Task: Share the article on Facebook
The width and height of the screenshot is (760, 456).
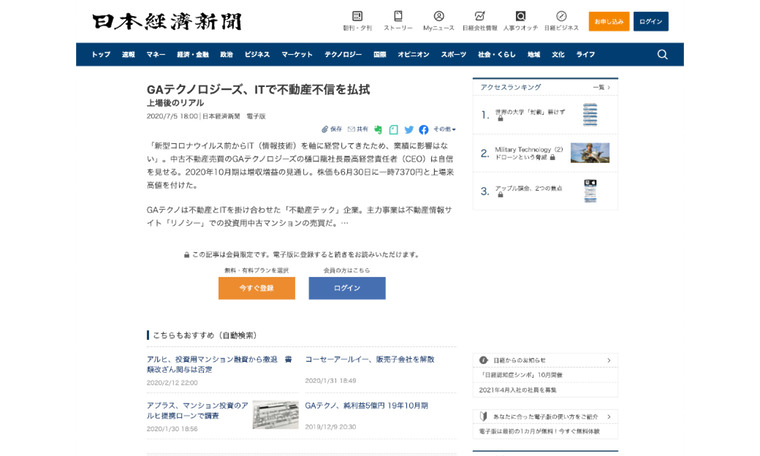Action: coord(424,129)
